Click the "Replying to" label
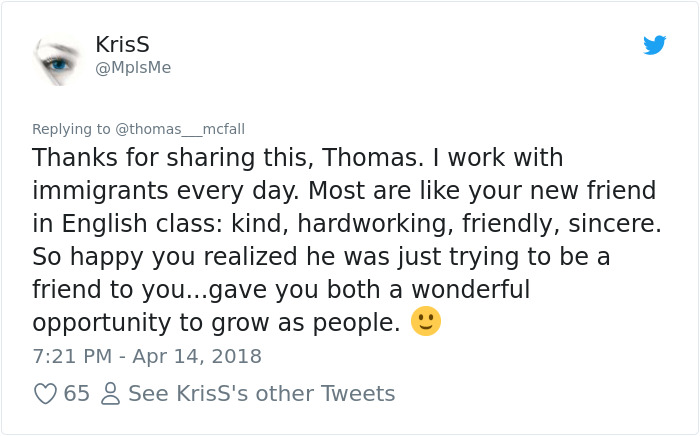 (x=71, y=128)
